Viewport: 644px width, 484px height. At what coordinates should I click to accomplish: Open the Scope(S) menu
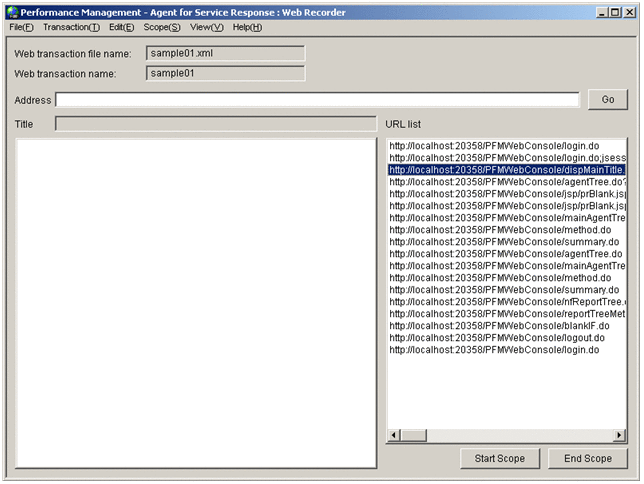(x=162, y=27)
